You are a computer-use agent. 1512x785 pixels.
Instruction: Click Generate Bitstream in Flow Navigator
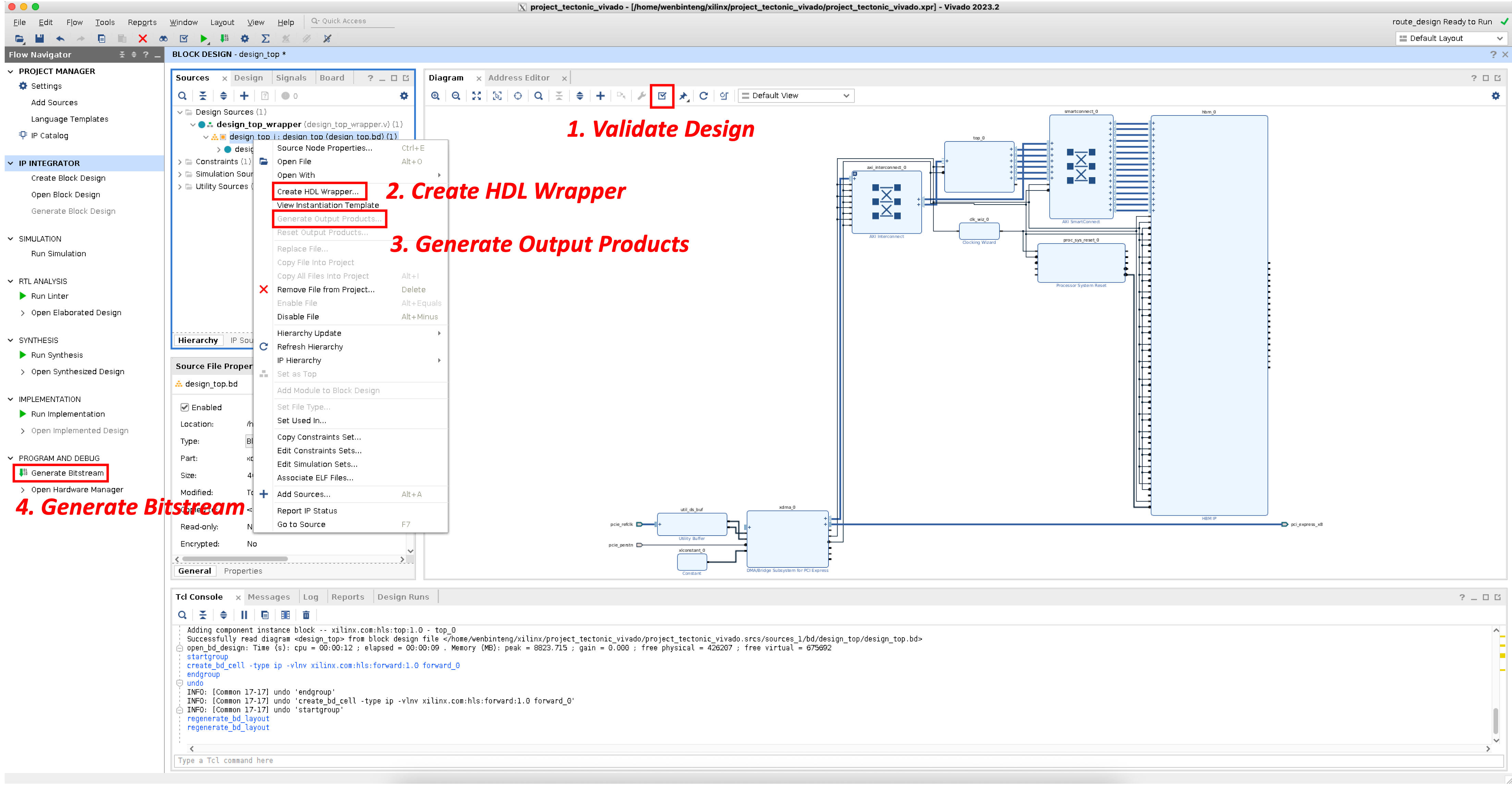click(67, 473)
